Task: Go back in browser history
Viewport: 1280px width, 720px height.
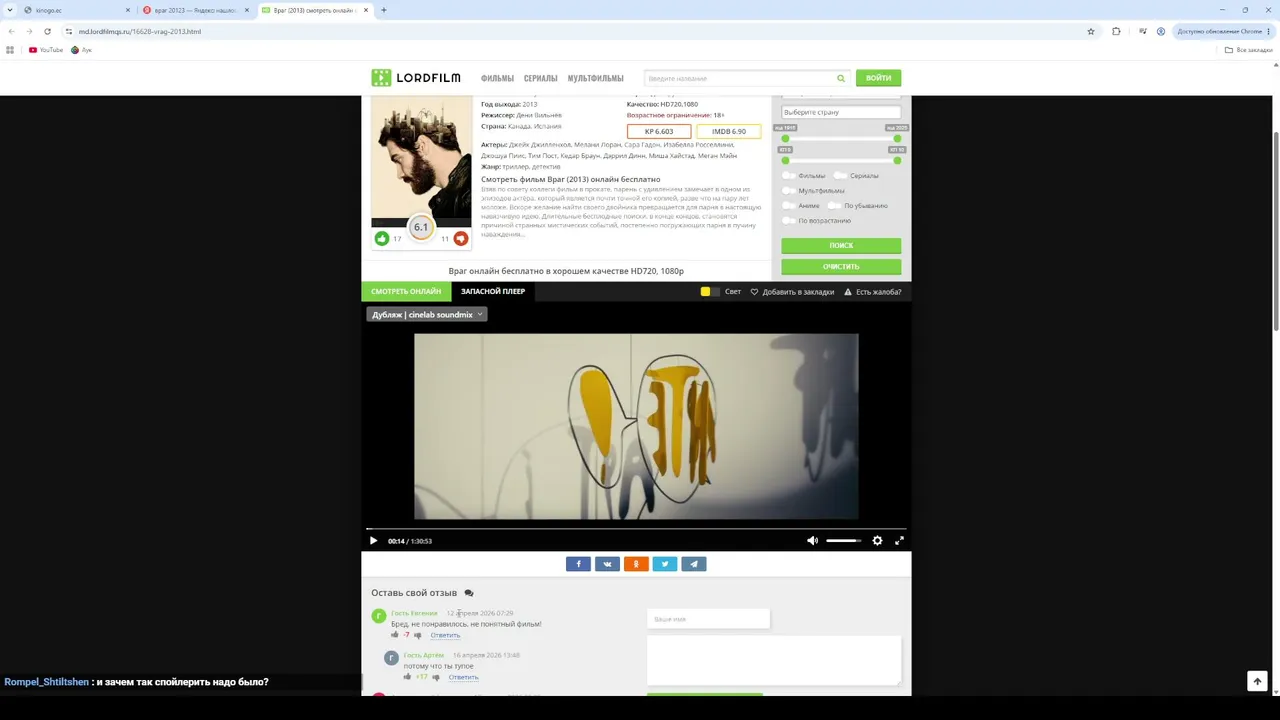Action: point(11,31)
